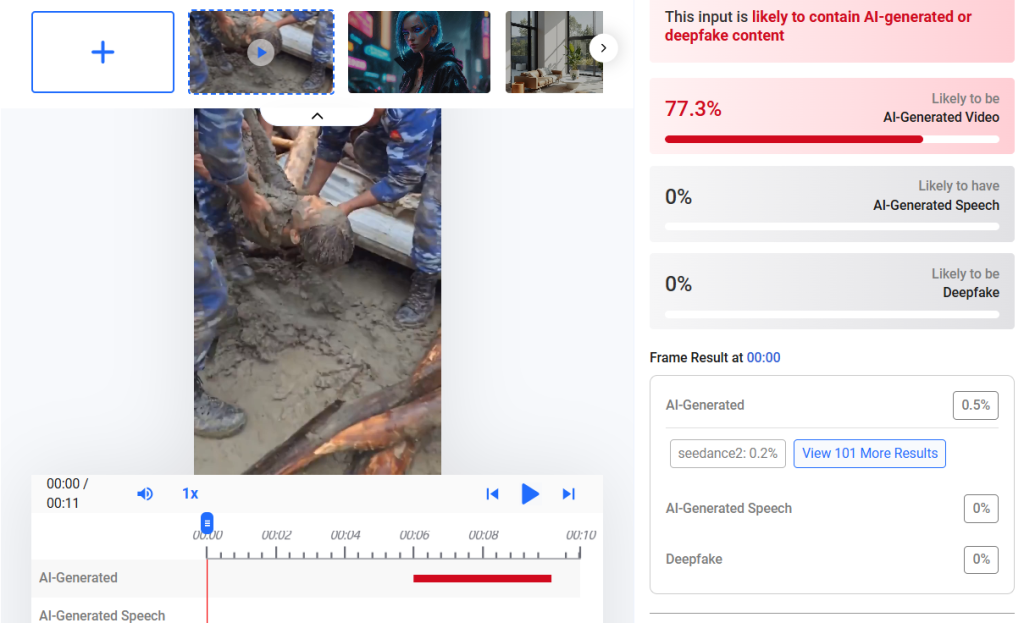Click the 0.5% AI-Generated frame score

point(976,405)
